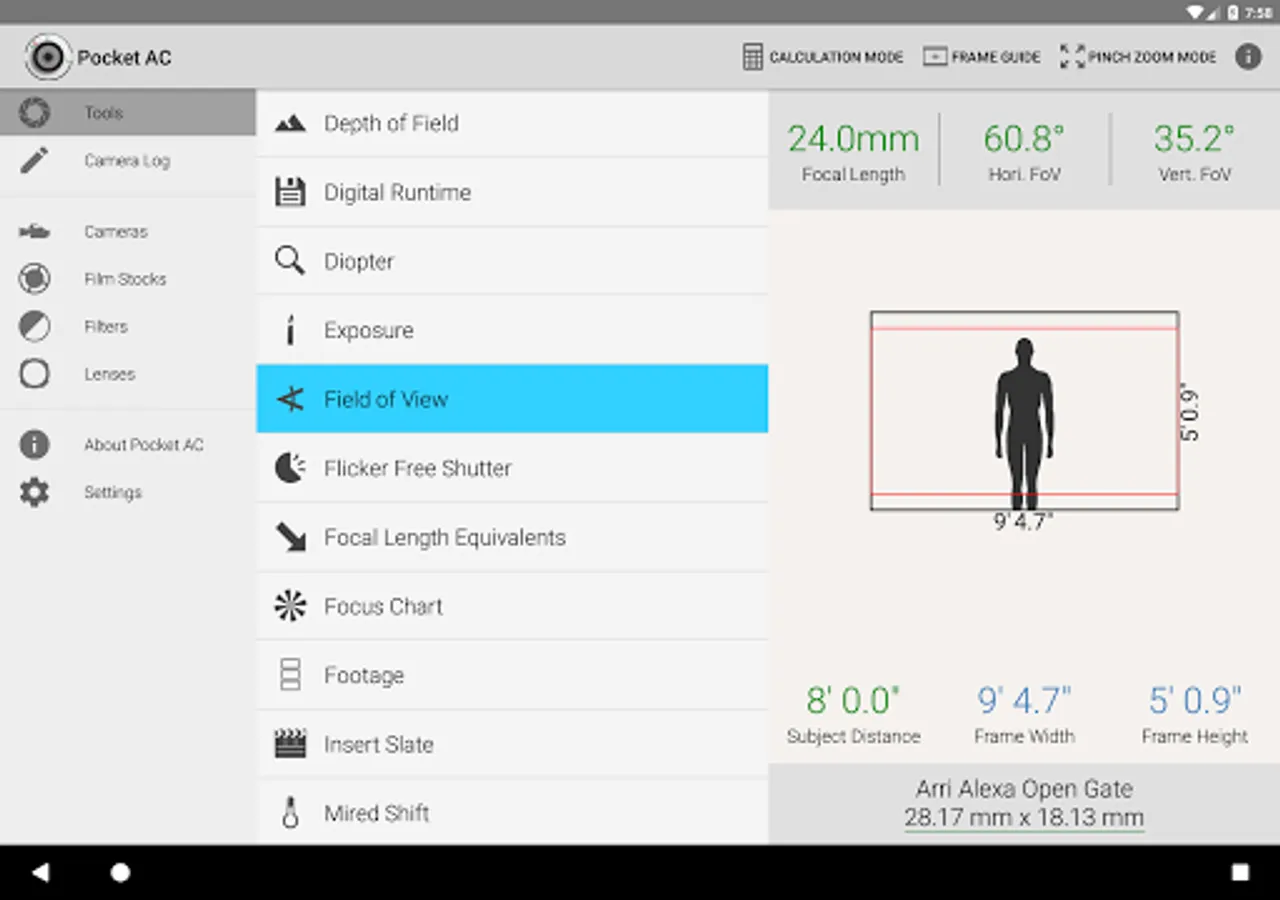The height and width of the screenshot is (900, 1280).
Task: Select the Digital Runtime tool
Action: coord(512,192)
